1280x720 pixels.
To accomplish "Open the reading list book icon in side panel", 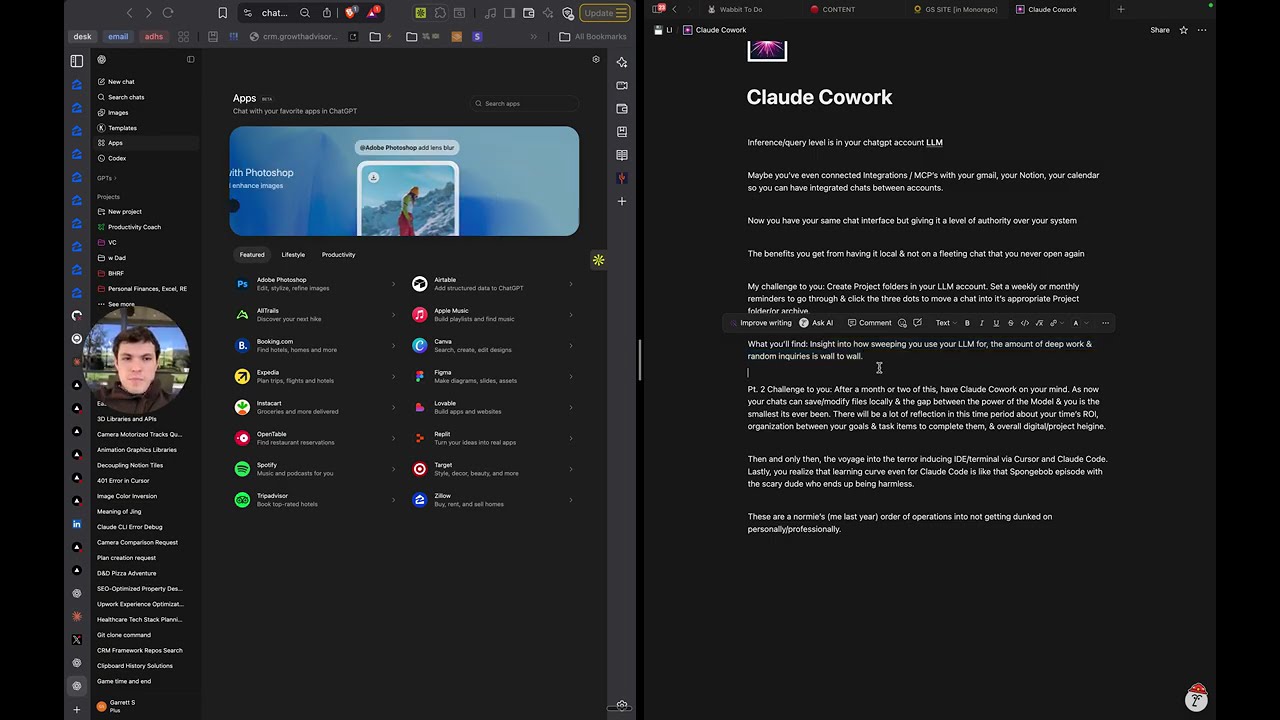I will pos(622,155).
